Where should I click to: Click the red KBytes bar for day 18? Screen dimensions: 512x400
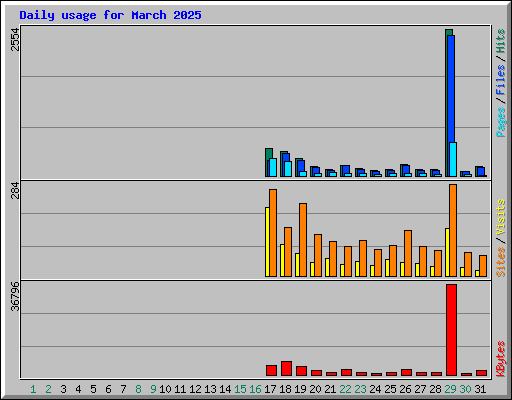286,368
